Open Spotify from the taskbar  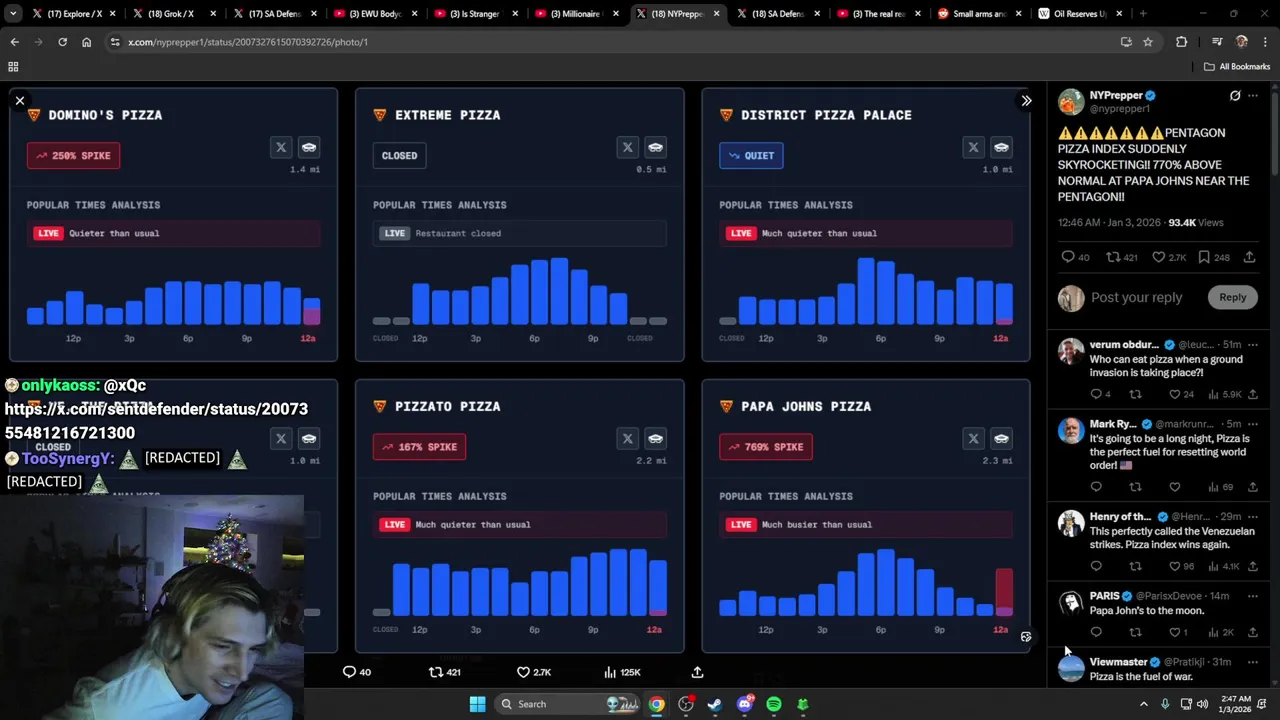(773, 704)
